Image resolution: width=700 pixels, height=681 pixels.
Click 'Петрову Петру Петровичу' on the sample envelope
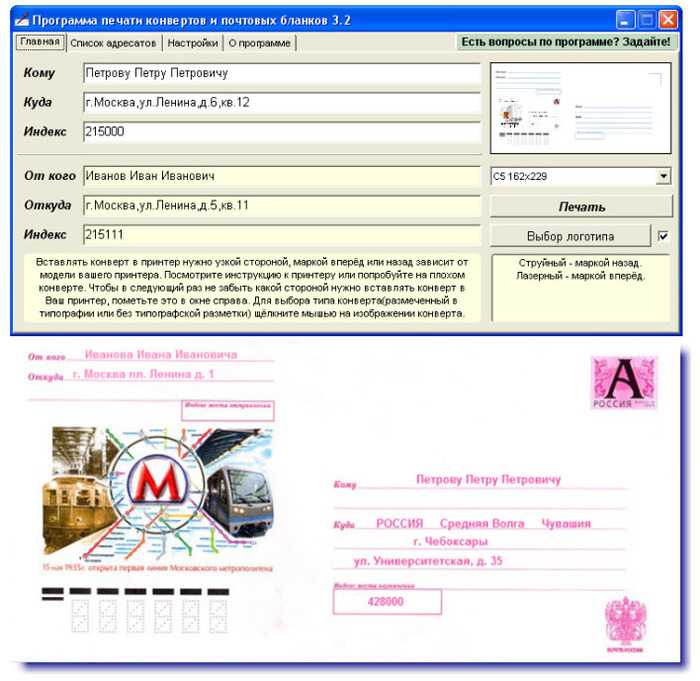(x=488, y=480)
